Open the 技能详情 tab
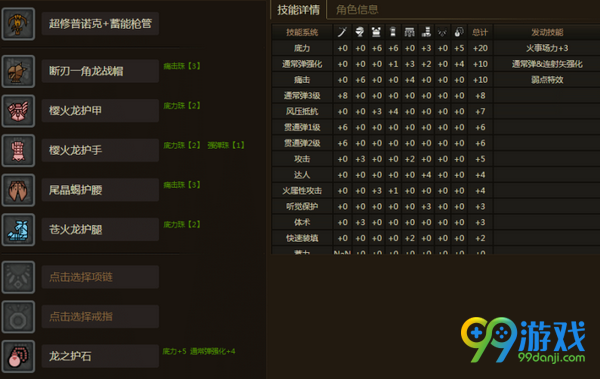Viewport: 600px width, 379px height. [298, 10]
